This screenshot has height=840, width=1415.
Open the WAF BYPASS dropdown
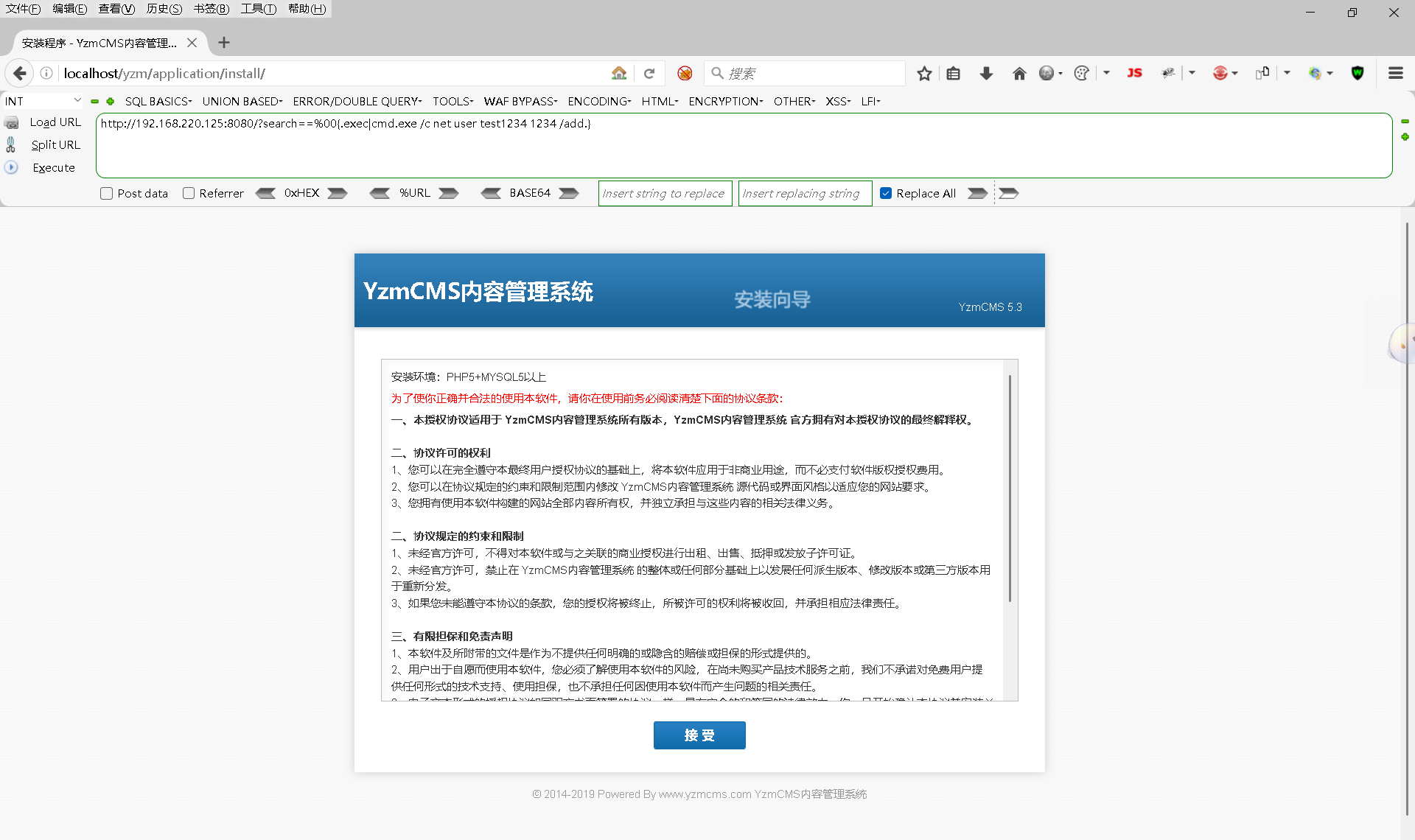pyautogui.click(x=520, y=102)
